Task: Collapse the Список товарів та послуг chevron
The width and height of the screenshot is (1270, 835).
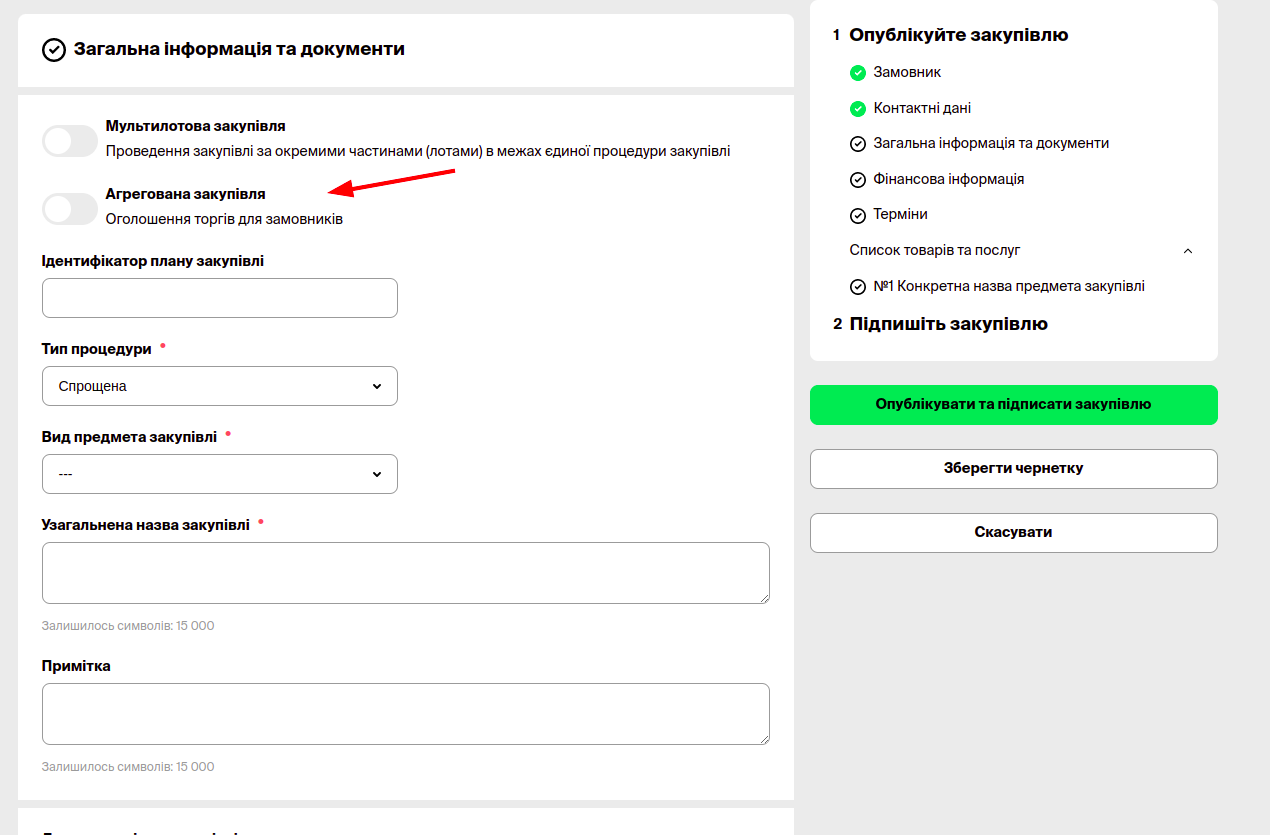Action: [1188, 251]
